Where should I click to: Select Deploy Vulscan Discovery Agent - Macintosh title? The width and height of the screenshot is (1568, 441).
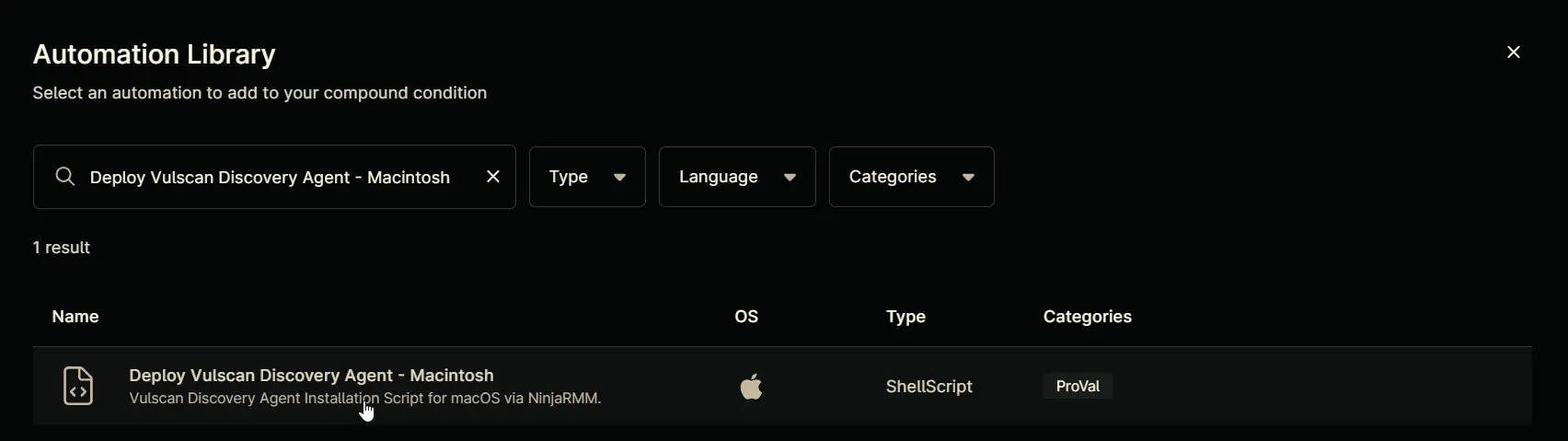[x=311, y=375]
